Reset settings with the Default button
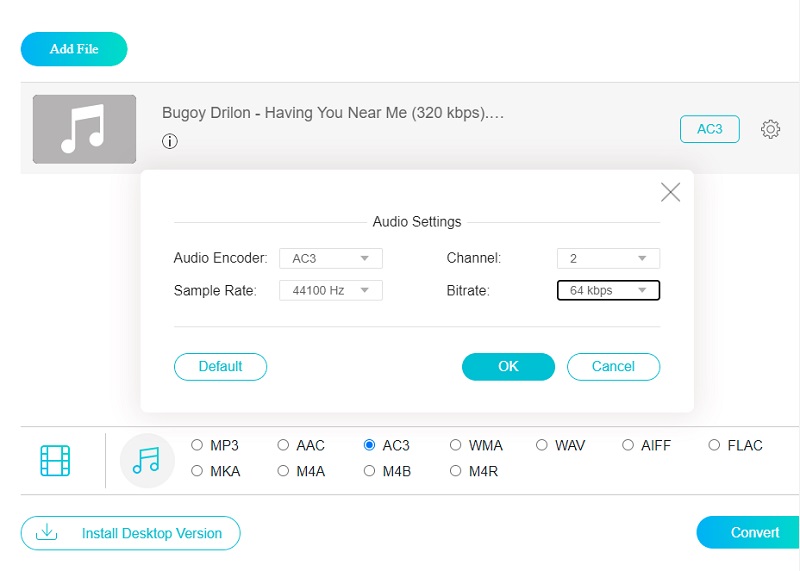 [220, 366]
